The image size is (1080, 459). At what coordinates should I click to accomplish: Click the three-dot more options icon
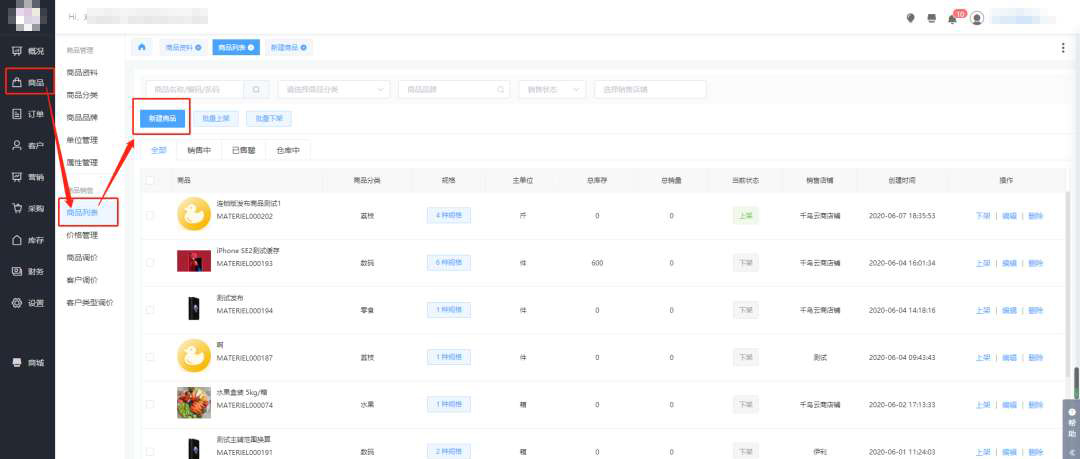click(1062, 47)
